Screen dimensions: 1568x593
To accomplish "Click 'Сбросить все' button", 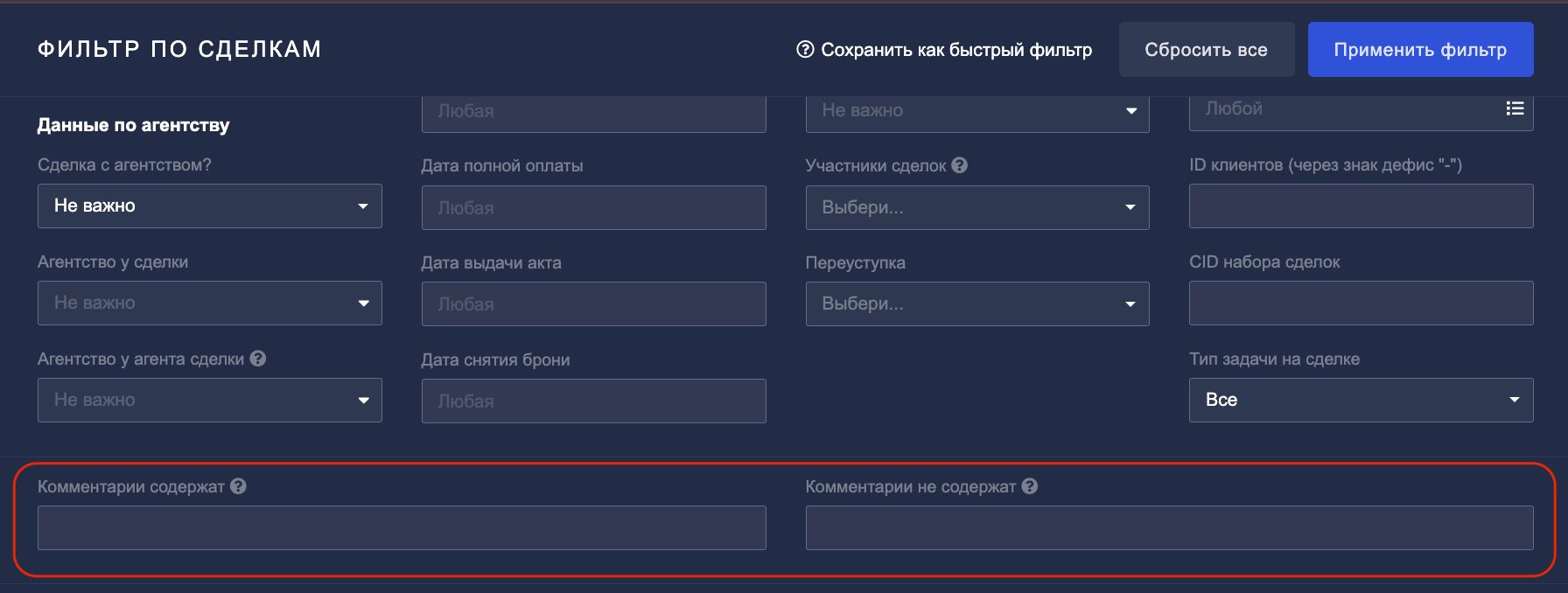I will pos(1207,50).
